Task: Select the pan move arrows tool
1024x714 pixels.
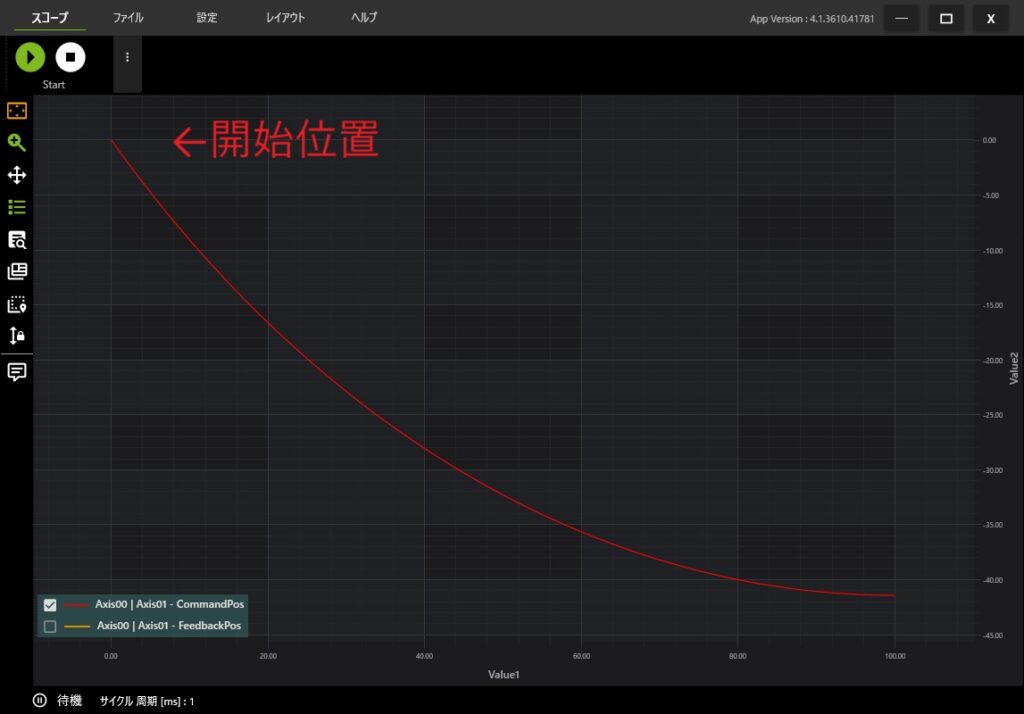Action: [x=17, y=175]
